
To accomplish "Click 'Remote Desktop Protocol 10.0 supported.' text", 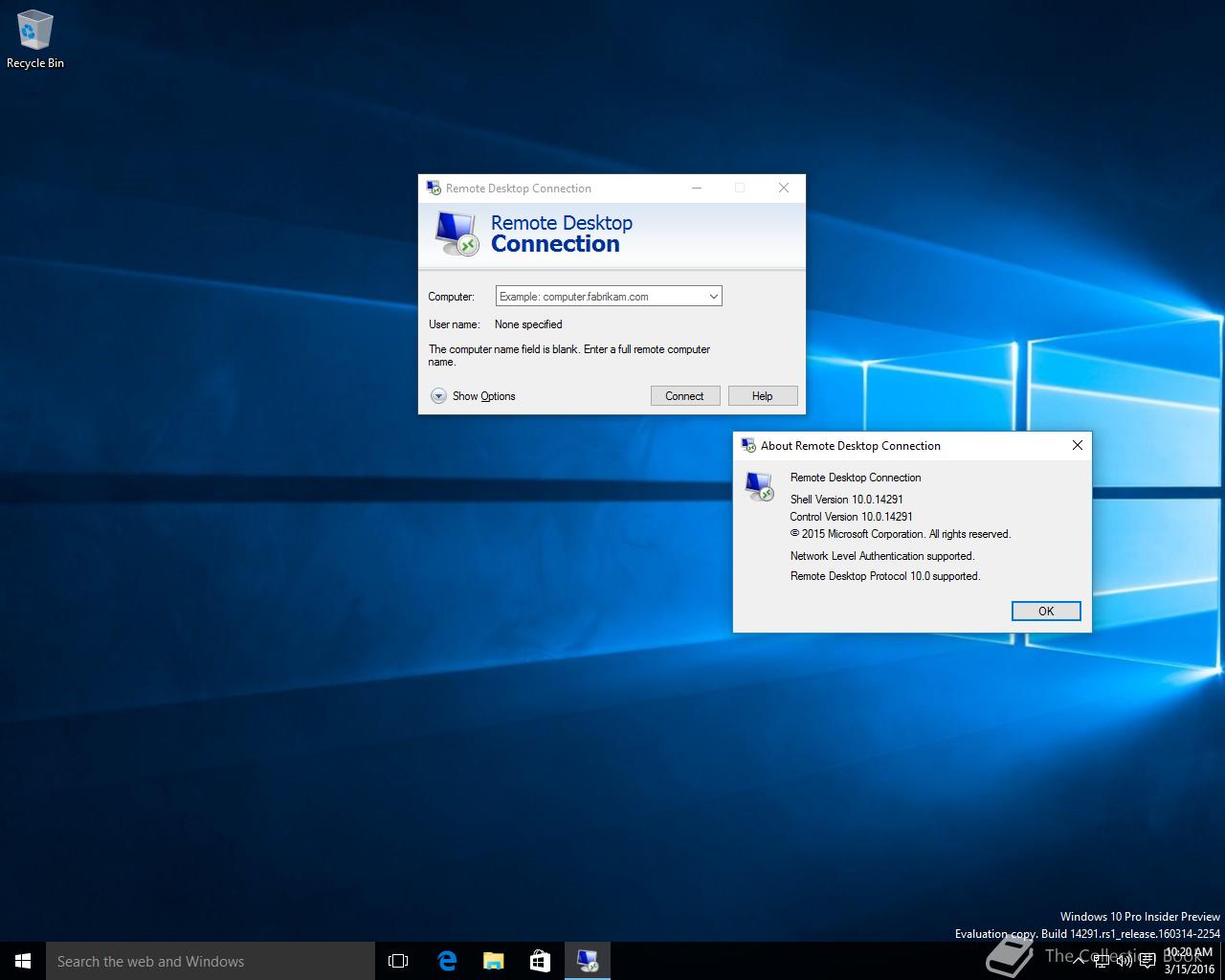I will click(x=885, y=576).
